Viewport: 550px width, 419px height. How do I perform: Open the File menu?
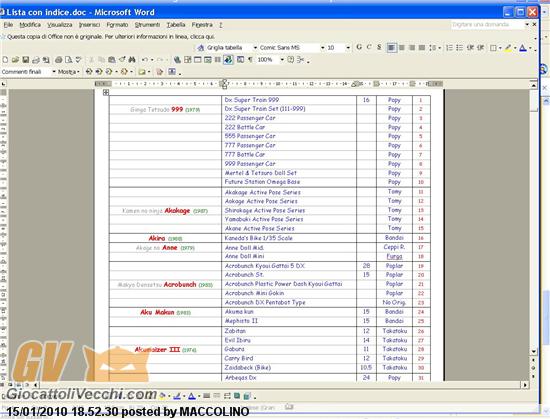(x=8, y=25)
